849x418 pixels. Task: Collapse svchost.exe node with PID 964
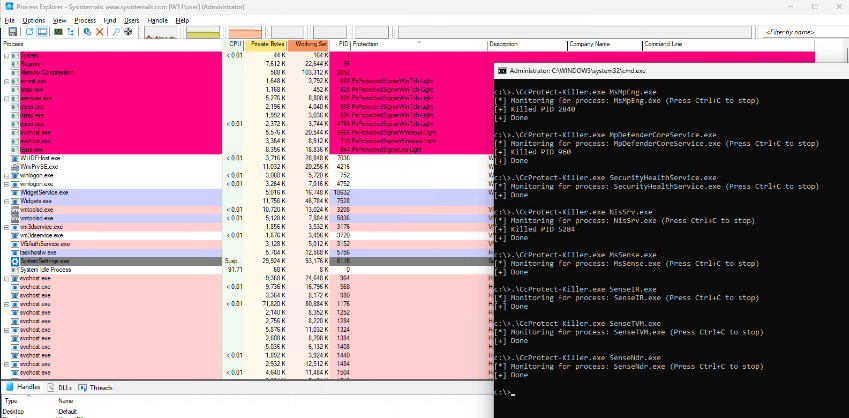tap(6, 278)
